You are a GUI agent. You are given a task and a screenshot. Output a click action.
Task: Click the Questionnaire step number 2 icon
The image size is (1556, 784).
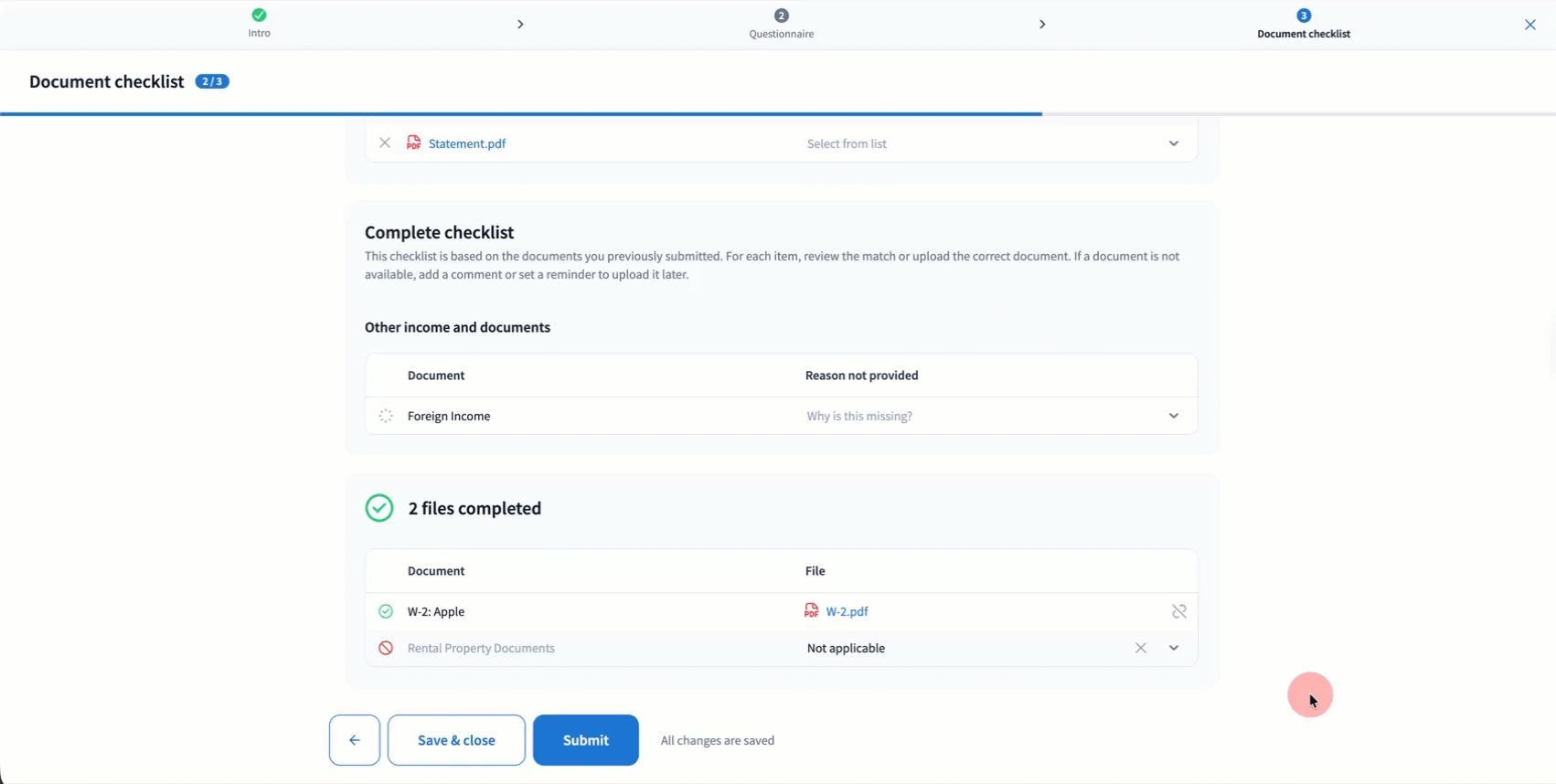point(781,16)
